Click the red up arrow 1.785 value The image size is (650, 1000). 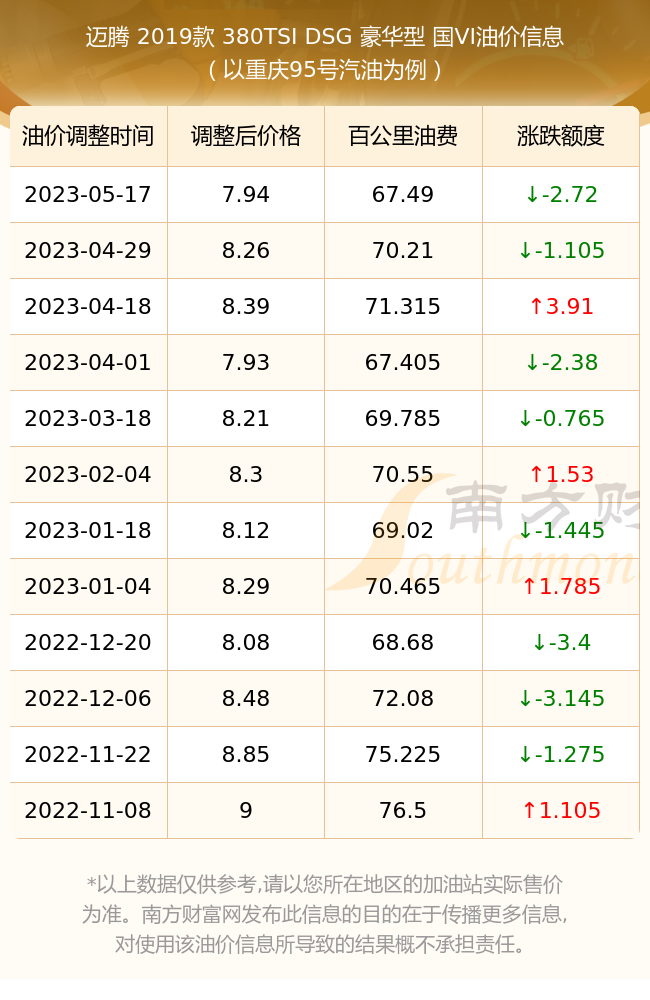tap(561, 587)
